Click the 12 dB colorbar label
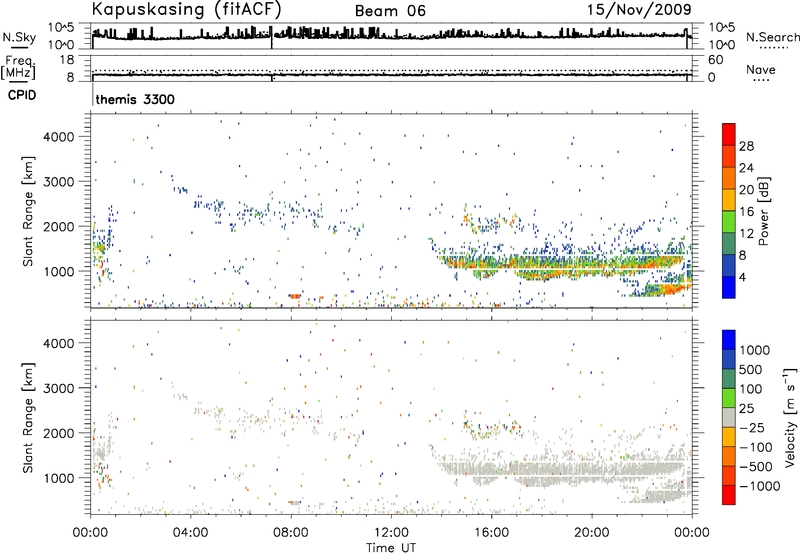Viewport: 800px width, 554px height. [x=746, y=234]
